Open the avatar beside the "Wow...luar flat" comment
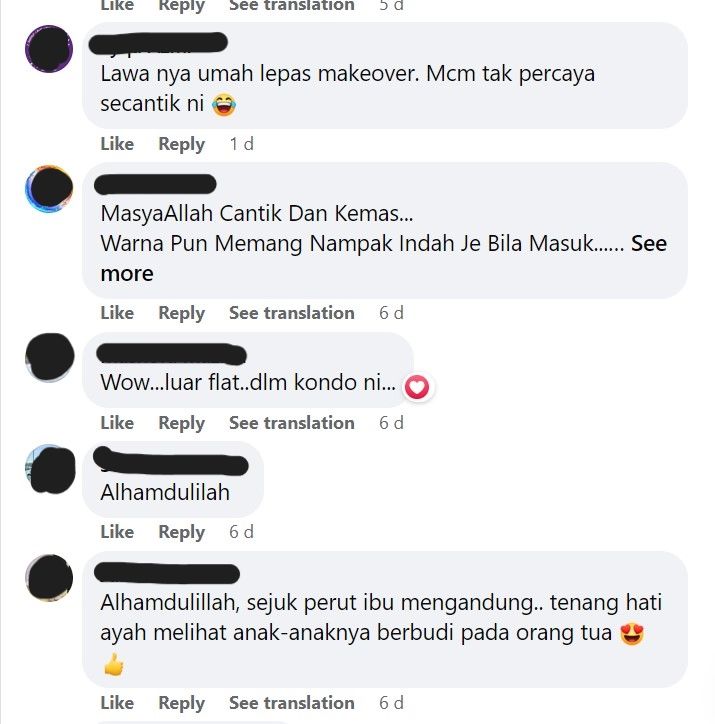Screen dimensions: 715x724 click(49, 357)
